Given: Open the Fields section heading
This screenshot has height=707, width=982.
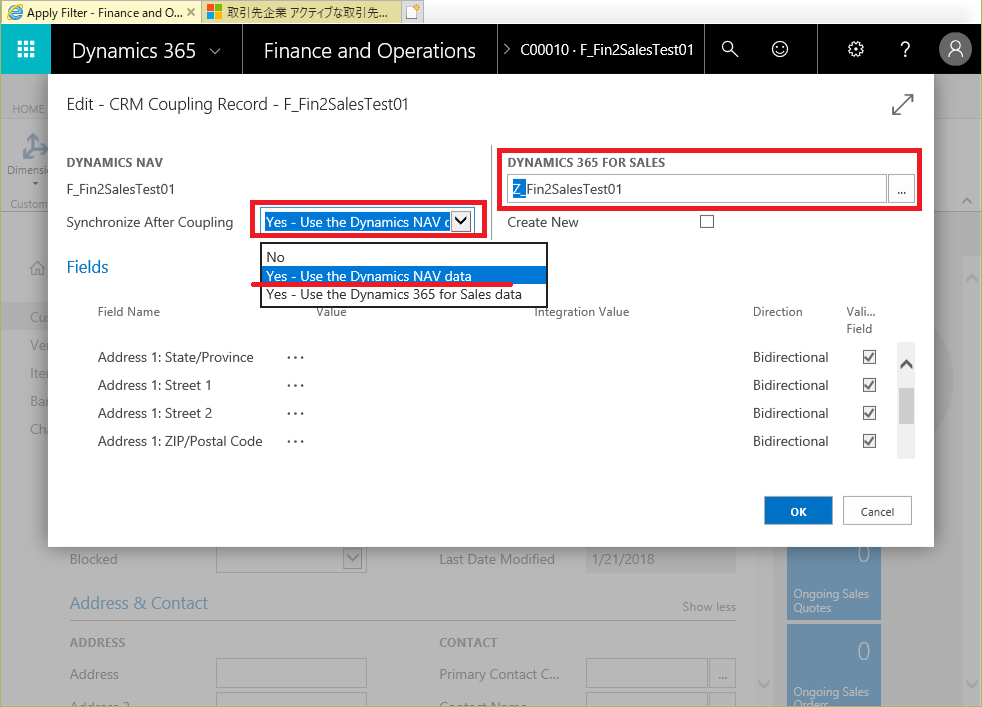Looking at the screenshot, I should [88, 267].
